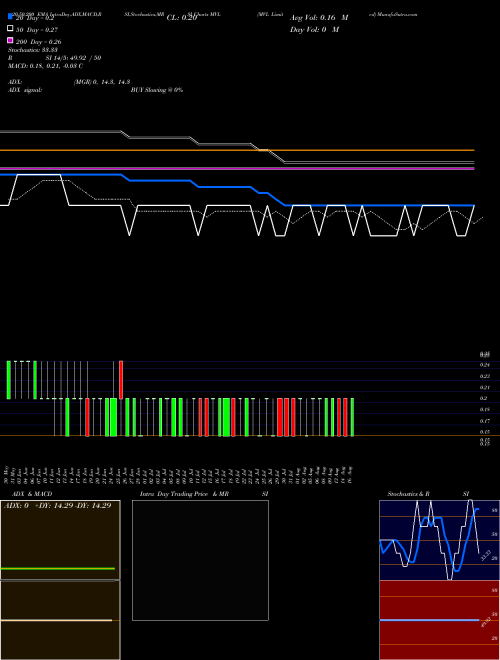The height and width of the screenshot is (660, 500).
Task: Click the 'MACD: 0.18, 0.21, -0.03 C' line
Action: 45,66
